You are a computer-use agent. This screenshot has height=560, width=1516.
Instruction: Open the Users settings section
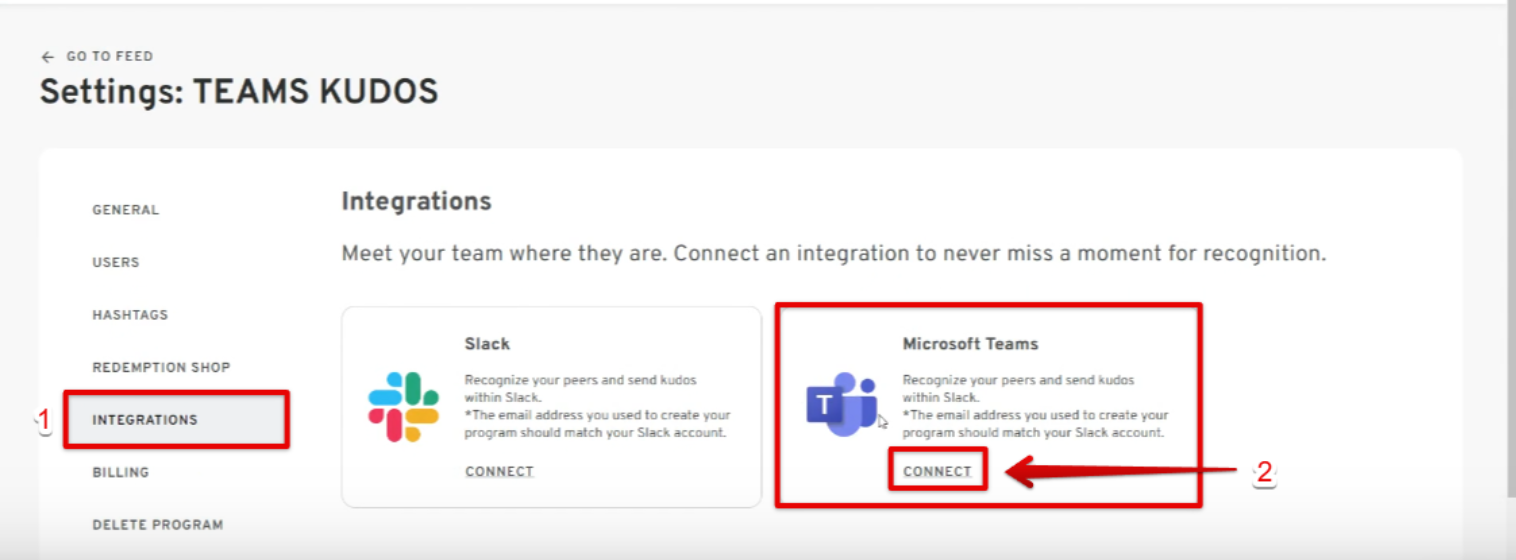tap(116, 262)
